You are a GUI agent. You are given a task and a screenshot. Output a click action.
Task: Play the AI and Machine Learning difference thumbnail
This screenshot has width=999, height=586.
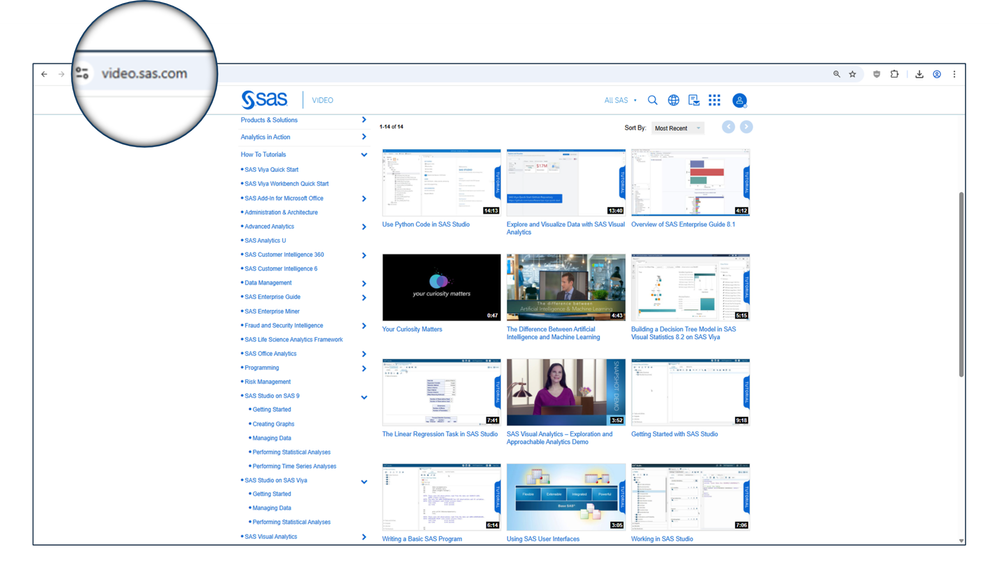click(566, 287)
